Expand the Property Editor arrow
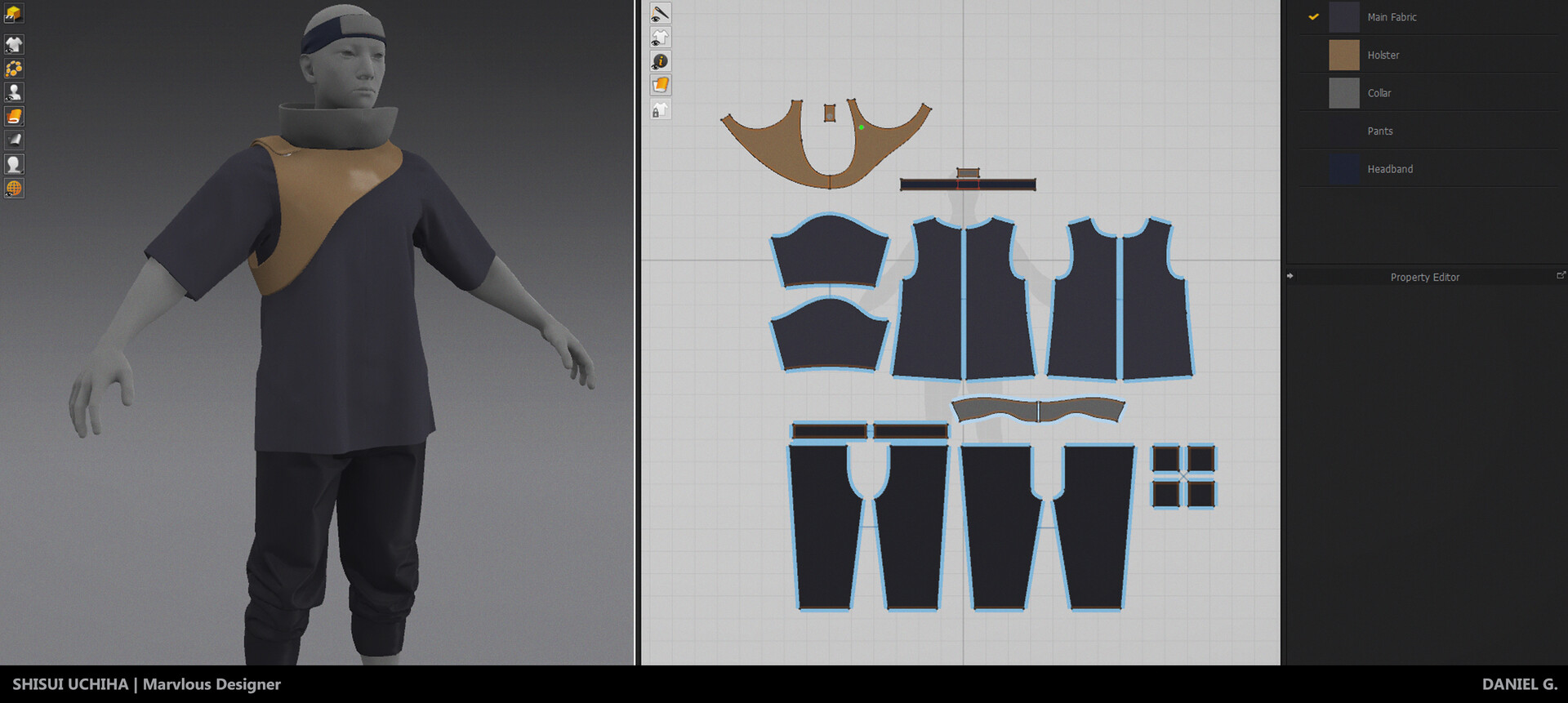This screenshot has width=1568, height=703. pyautogui.click(x=1290, y=276)
